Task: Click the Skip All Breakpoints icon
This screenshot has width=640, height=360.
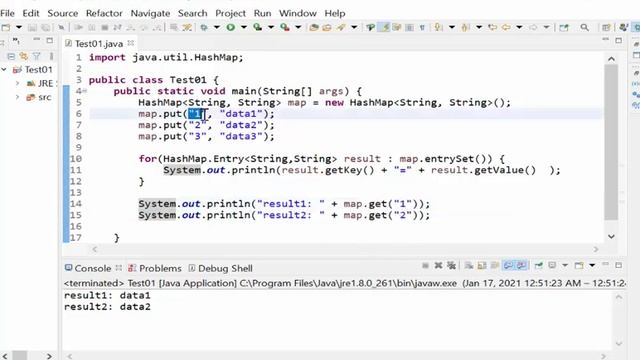Action: coord(61,27)
